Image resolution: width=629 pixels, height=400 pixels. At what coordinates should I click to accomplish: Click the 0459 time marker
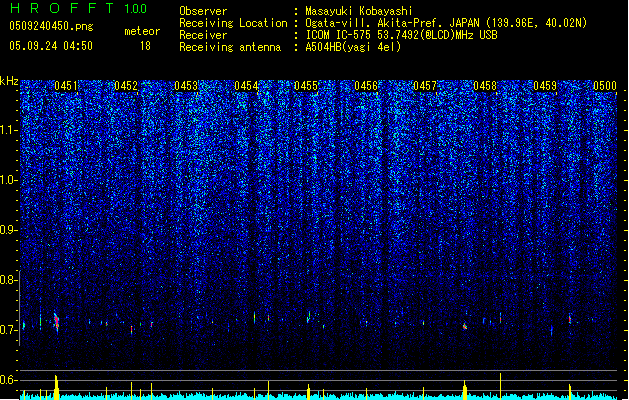pyautogui.click(x=545, y=86)
